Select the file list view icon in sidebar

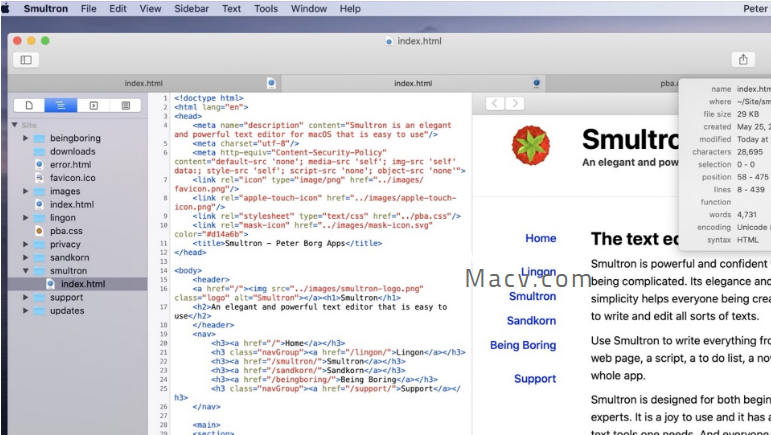click(x=60, y=105)
